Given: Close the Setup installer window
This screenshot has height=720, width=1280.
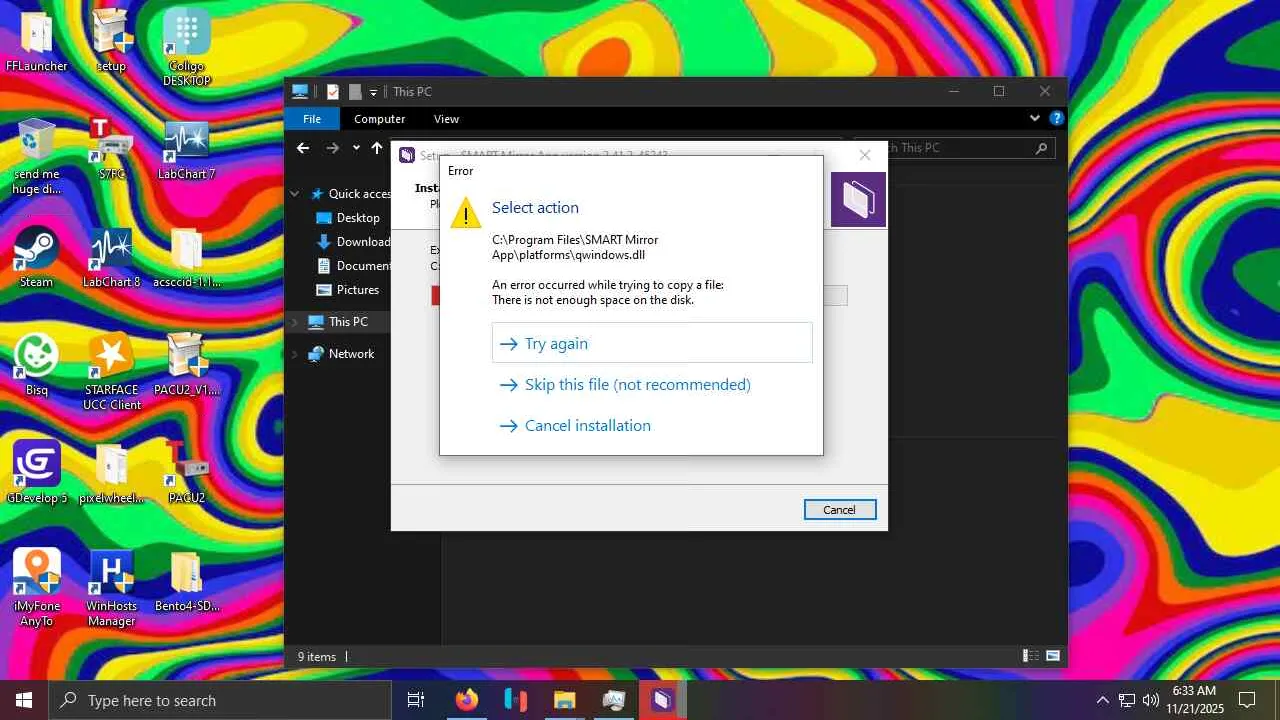Looking at the screenshot, I should 865,155.
